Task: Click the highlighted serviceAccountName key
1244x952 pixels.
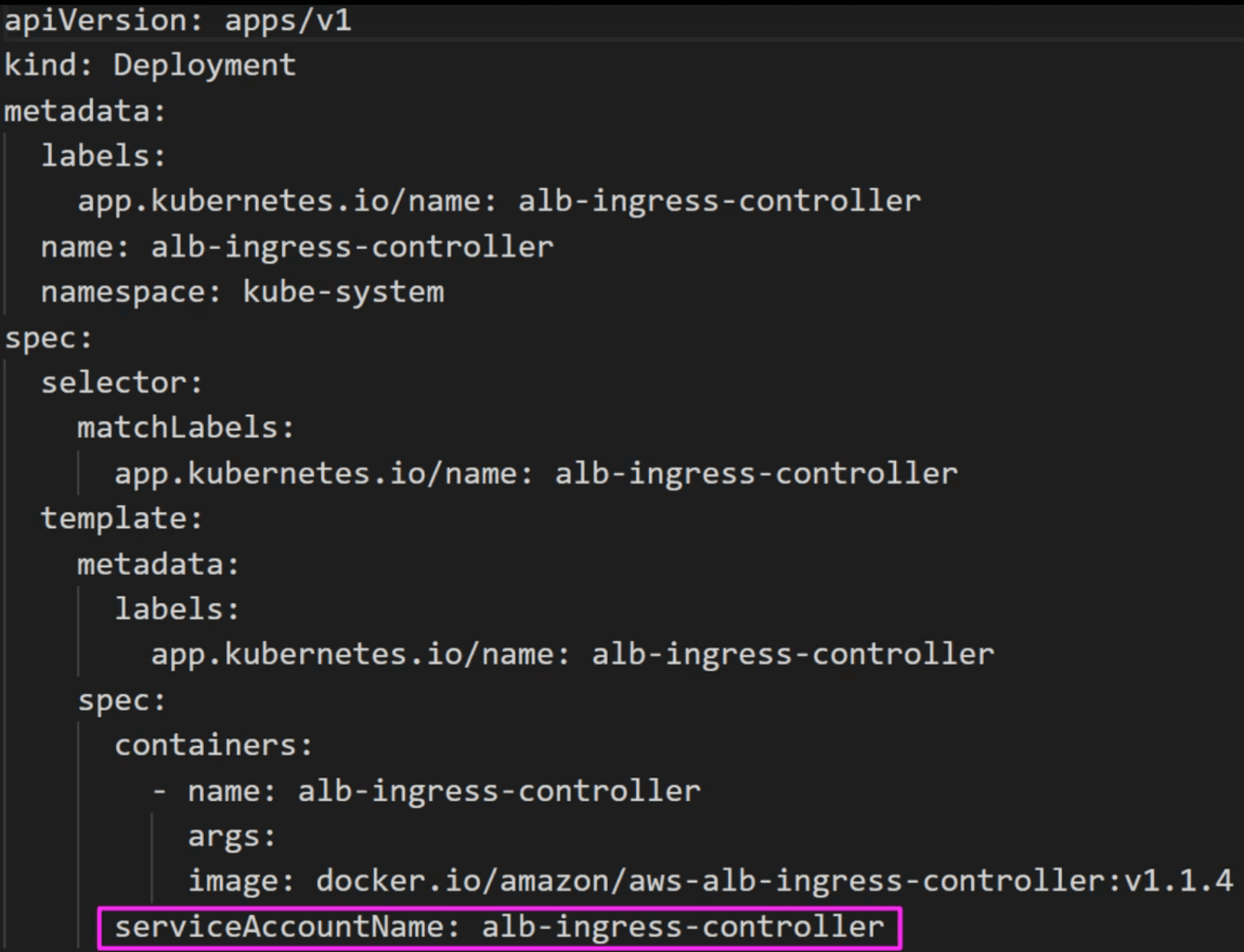Action: tap(280, 927)
